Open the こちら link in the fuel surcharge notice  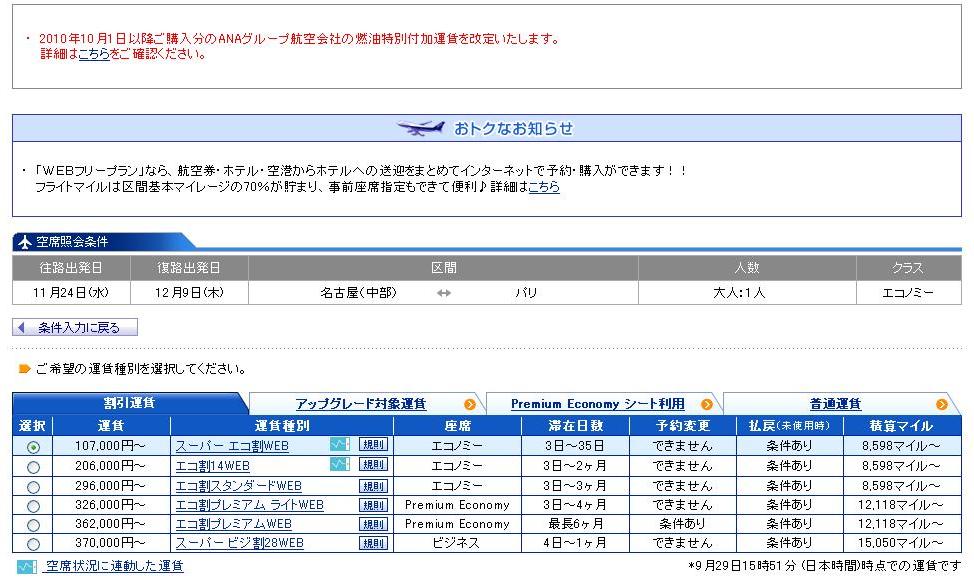tap(94, 54)
